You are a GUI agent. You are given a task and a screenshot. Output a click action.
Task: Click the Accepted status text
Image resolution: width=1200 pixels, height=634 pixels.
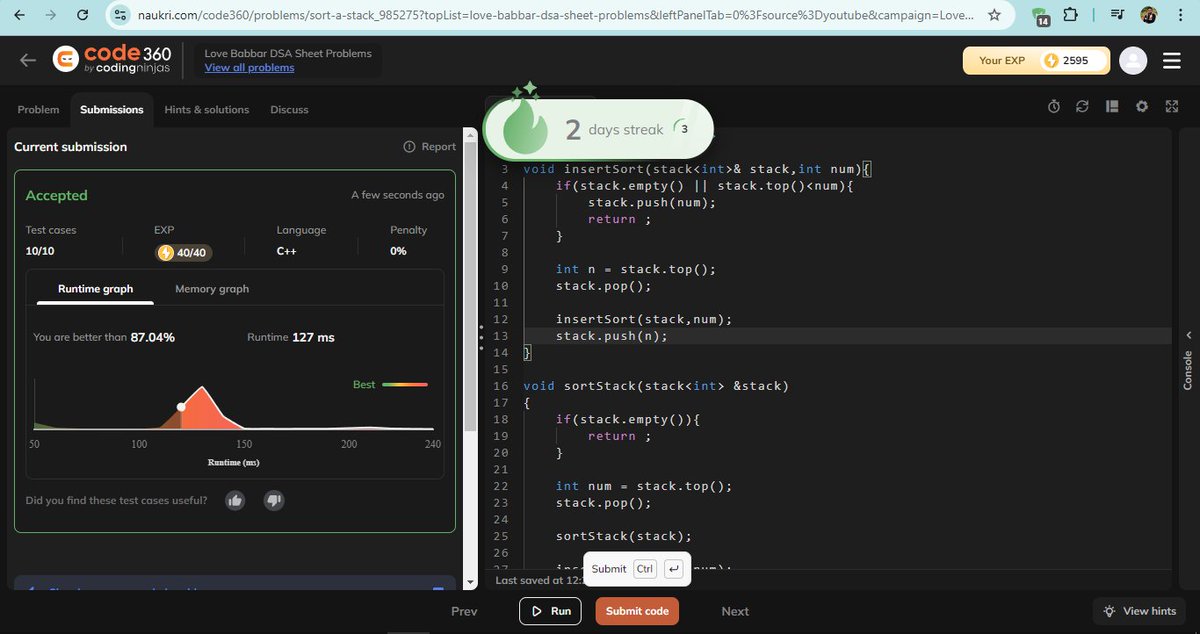[57, 195]
